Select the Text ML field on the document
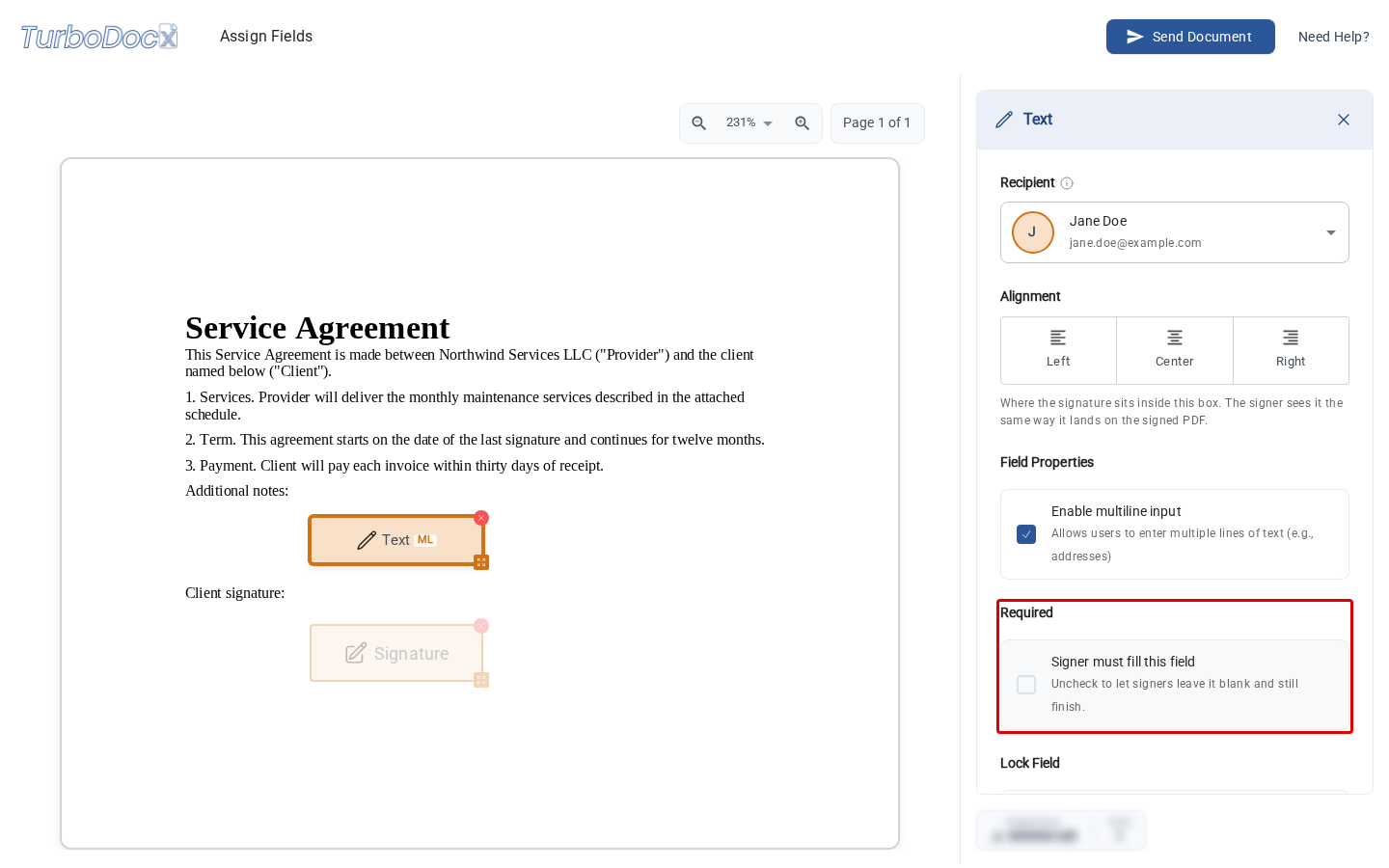1389x868 pixels. coord(395,540)
